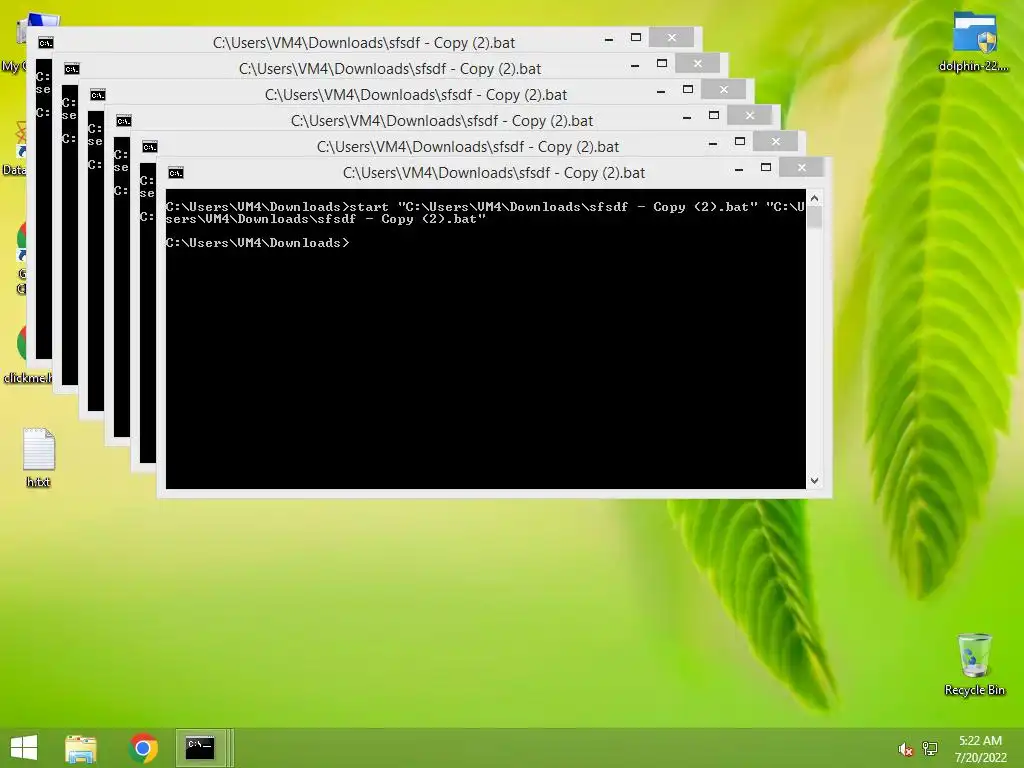Minimize the rearmost command prompt window
Screen dimensions: 1024x768
[x=609, y=39]
